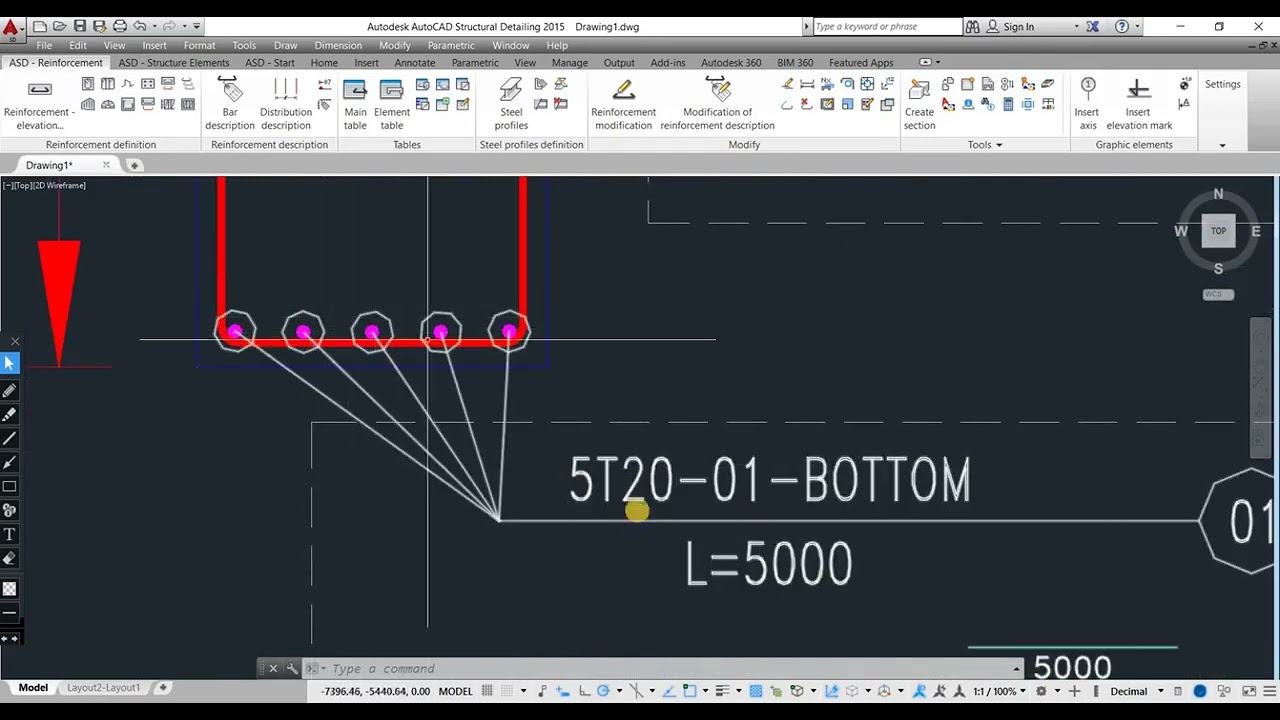
Task: Select the 5T20-01-BOTTOM annotation text
Action: (770, 480)
